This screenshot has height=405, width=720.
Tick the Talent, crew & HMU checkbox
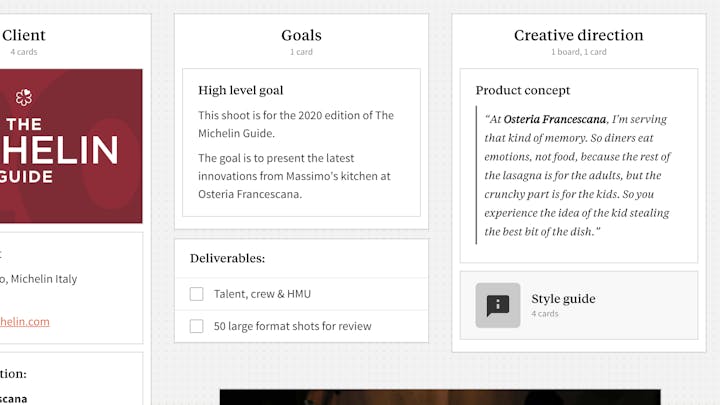click(x=197, y=294)
